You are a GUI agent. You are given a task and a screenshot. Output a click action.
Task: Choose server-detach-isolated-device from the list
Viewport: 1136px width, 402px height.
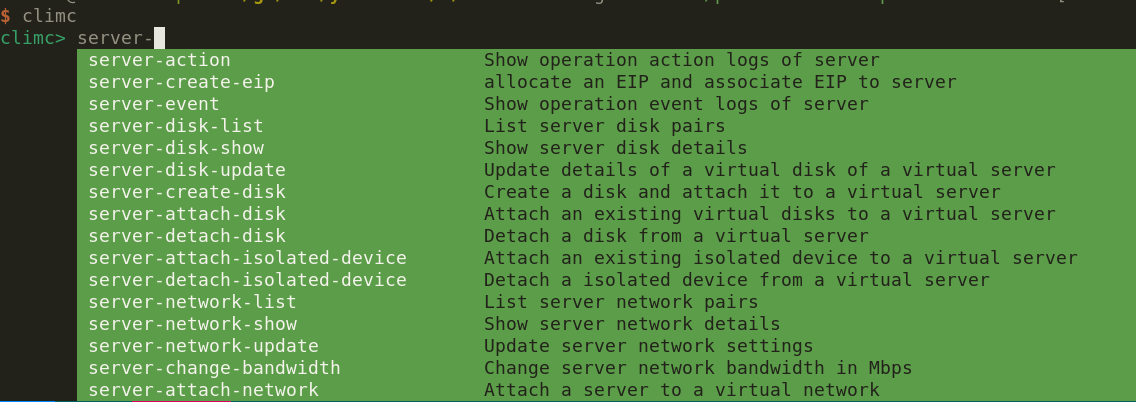click(x=247, y=280)
